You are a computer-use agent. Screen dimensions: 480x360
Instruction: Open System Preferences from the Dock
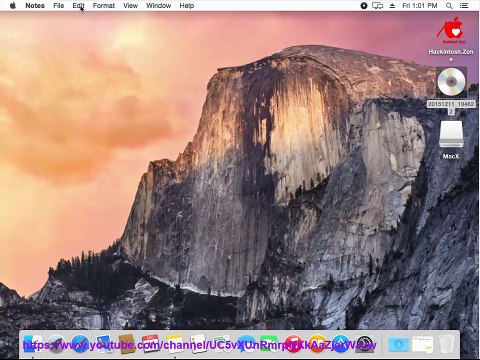[365, 344]
